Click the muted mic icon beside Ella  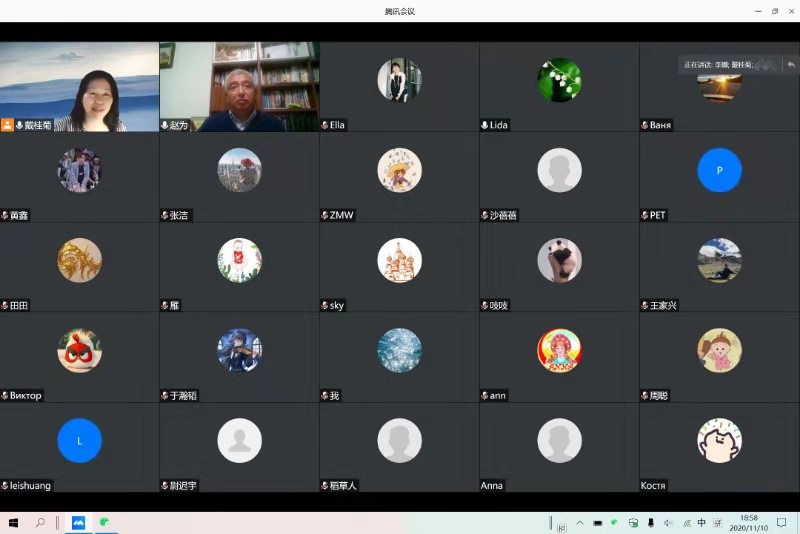click(325, 125)
